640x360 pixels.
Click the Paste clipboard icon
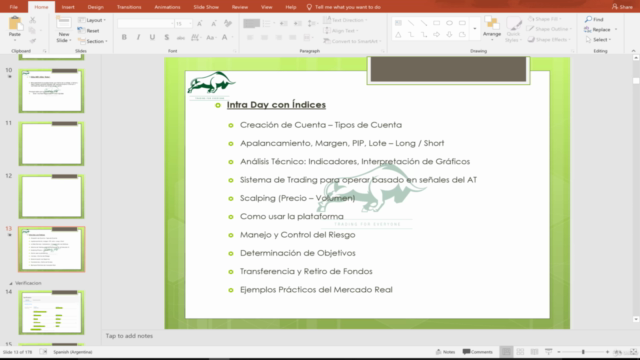point(15,23)
